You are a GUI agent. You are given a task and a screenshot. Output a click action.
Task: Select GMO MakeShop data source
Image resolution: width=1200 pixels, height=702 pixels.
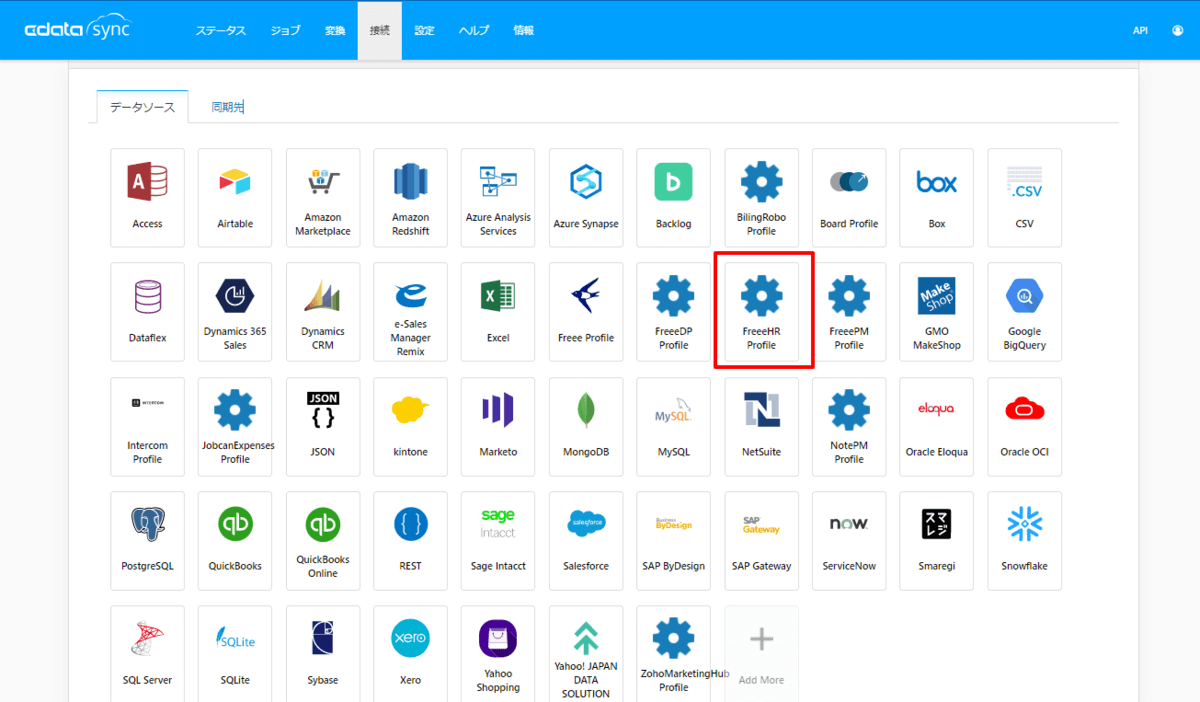coord(937,312)
